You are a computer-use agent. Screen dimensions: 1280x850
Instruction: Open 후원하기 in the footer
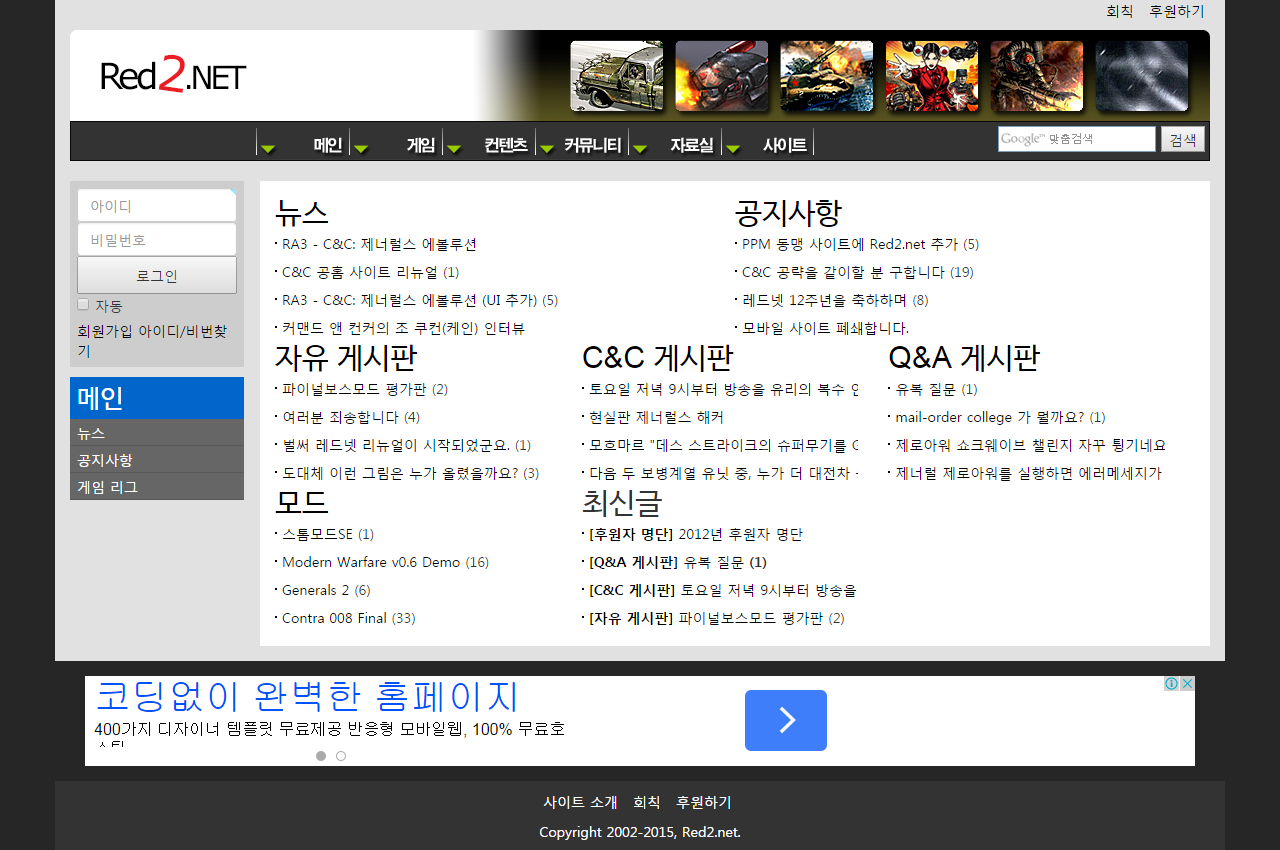pos(704,802)
